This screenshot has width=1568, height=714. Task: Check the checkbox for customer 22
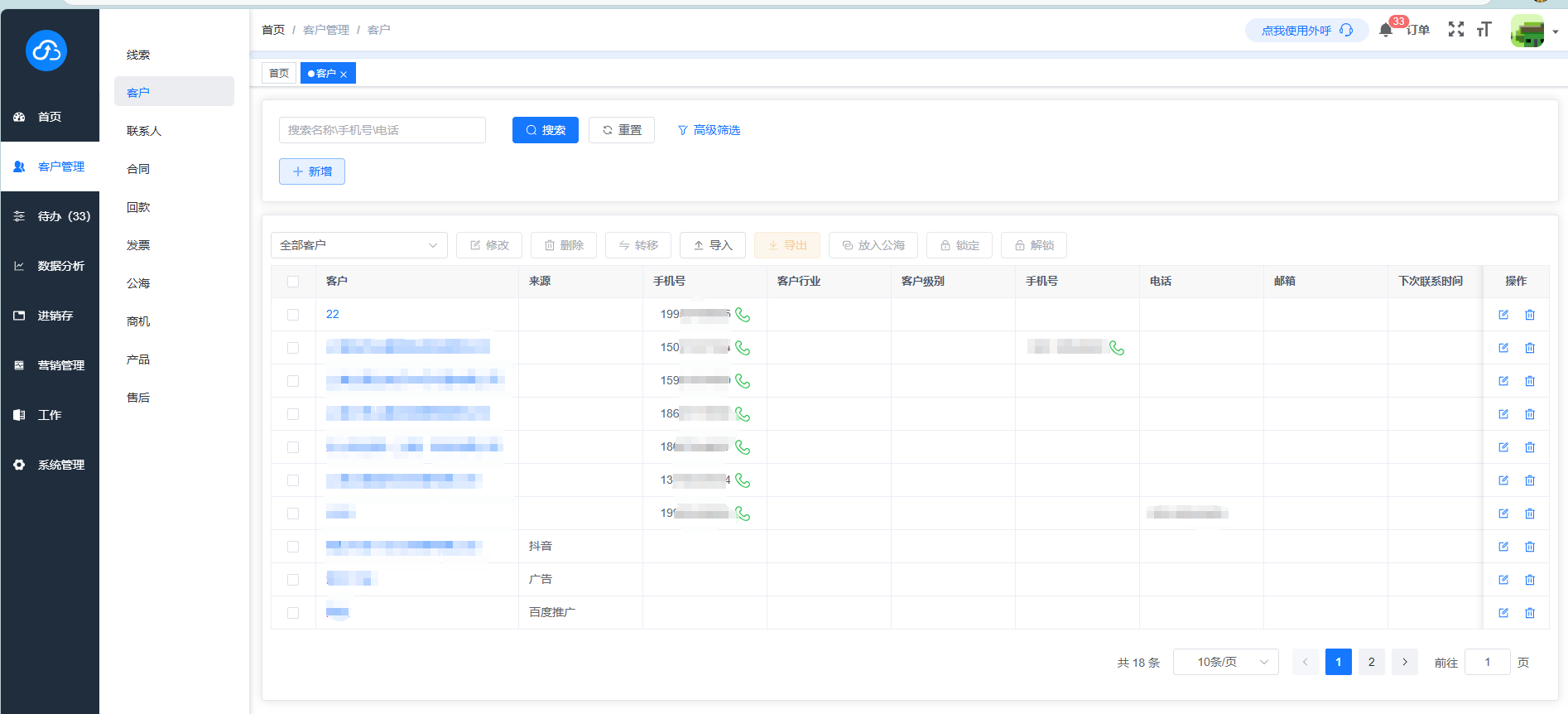coord(293,315)
